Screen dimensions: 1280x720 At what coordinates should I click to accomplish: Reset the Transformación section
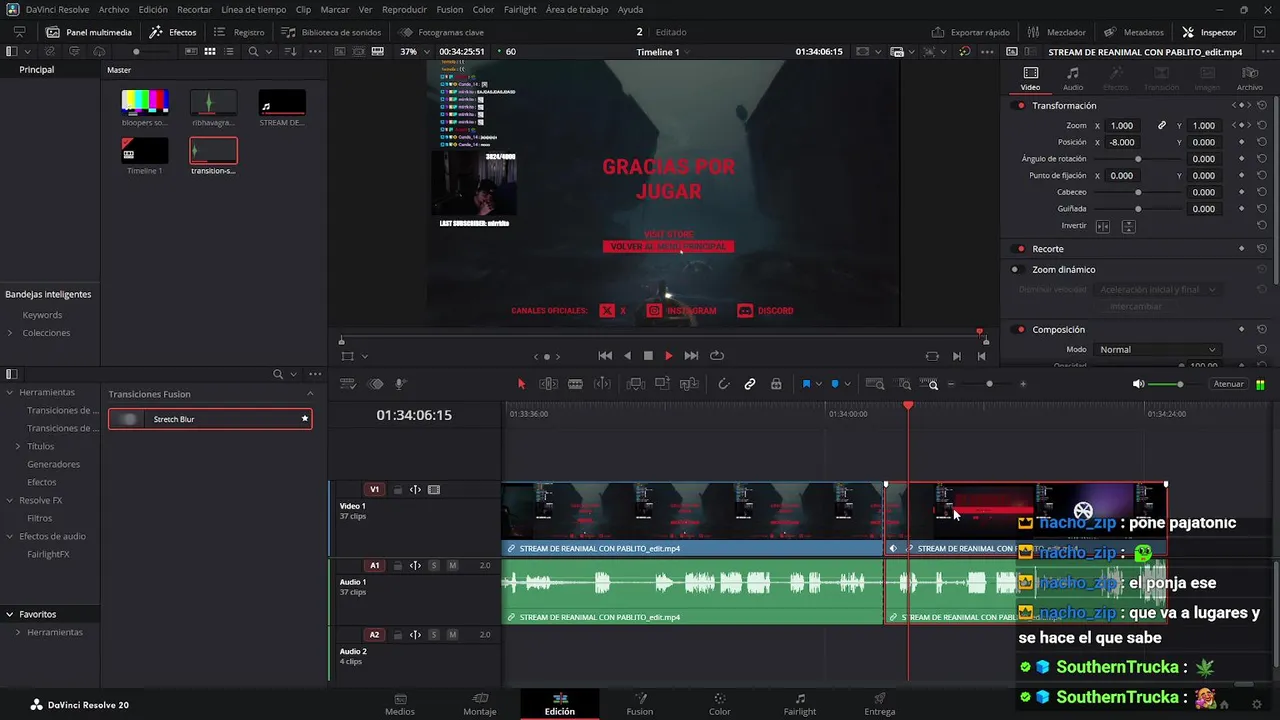[1262, 105]
